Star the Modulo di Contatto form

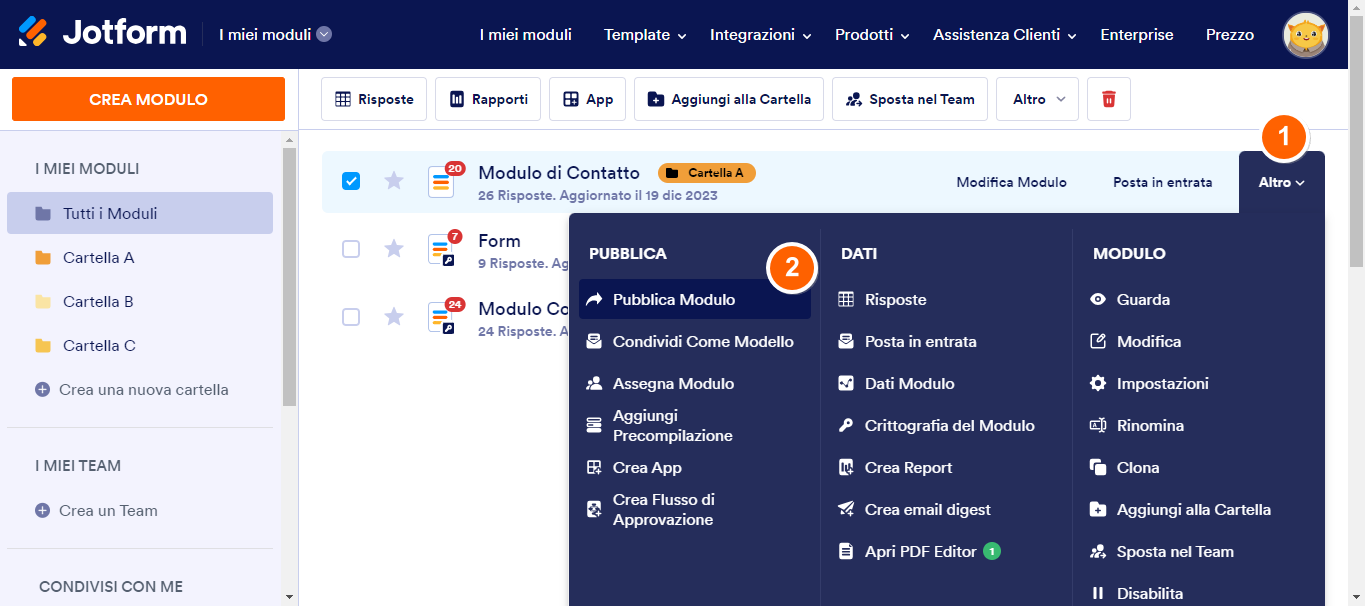click(x=394, y=181)
